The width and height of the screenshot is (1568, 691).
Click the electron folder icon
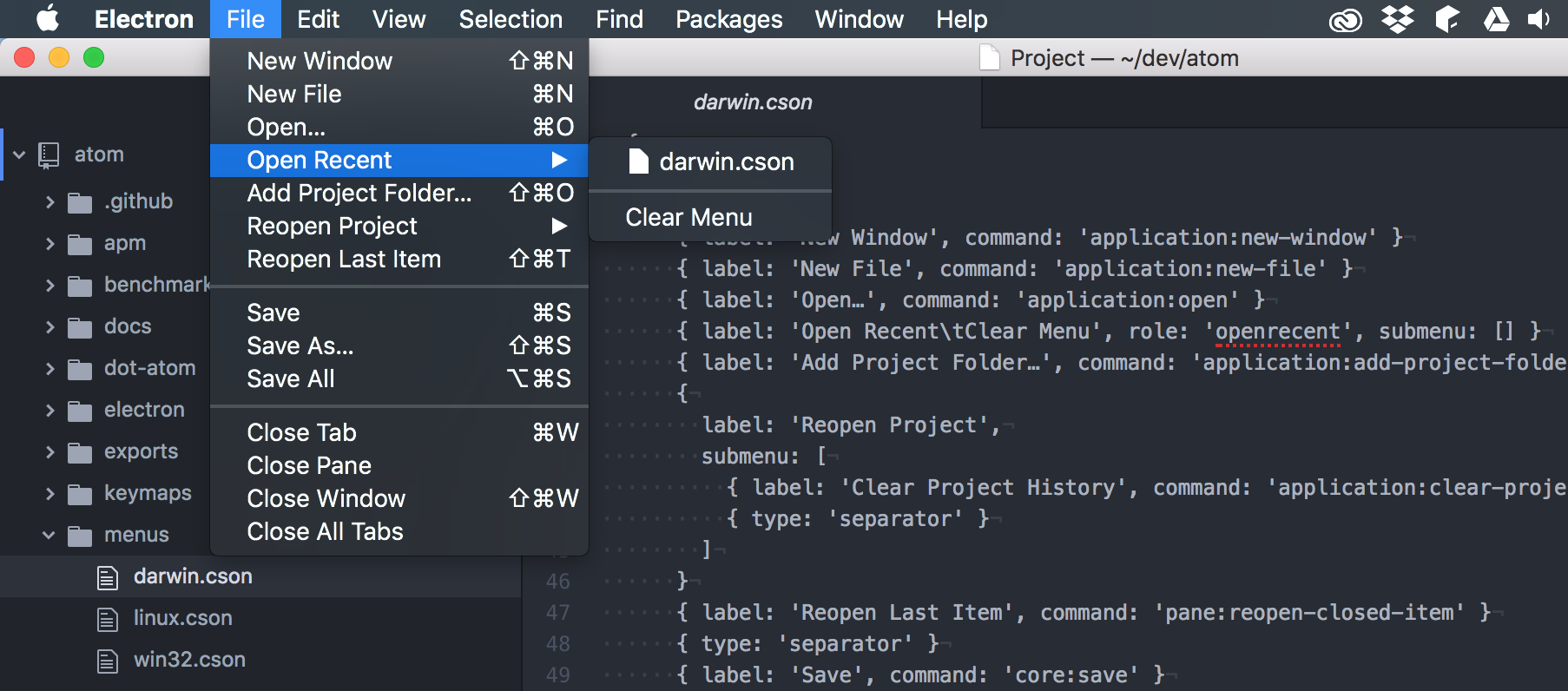[x=80, y=411]
